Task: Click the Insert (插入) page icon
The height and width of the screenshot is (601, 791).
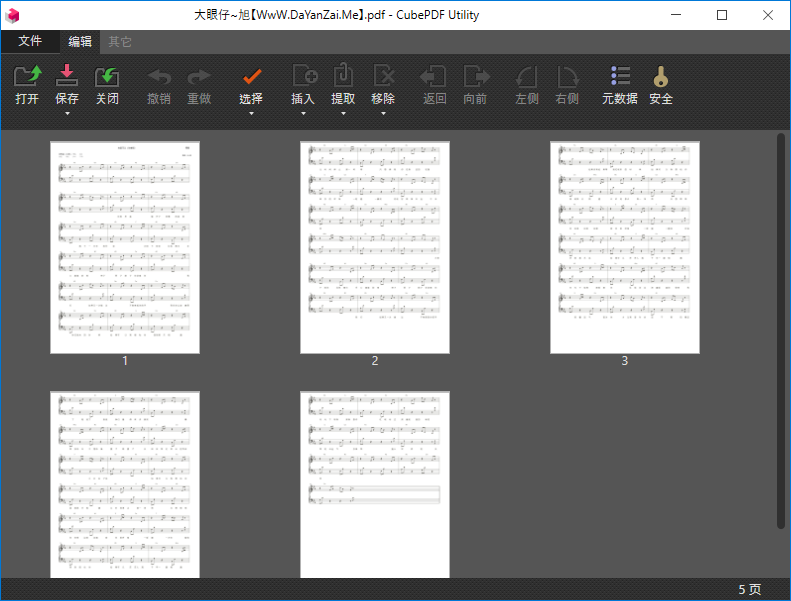Action: pyautogui.click(x=303, y=77)
